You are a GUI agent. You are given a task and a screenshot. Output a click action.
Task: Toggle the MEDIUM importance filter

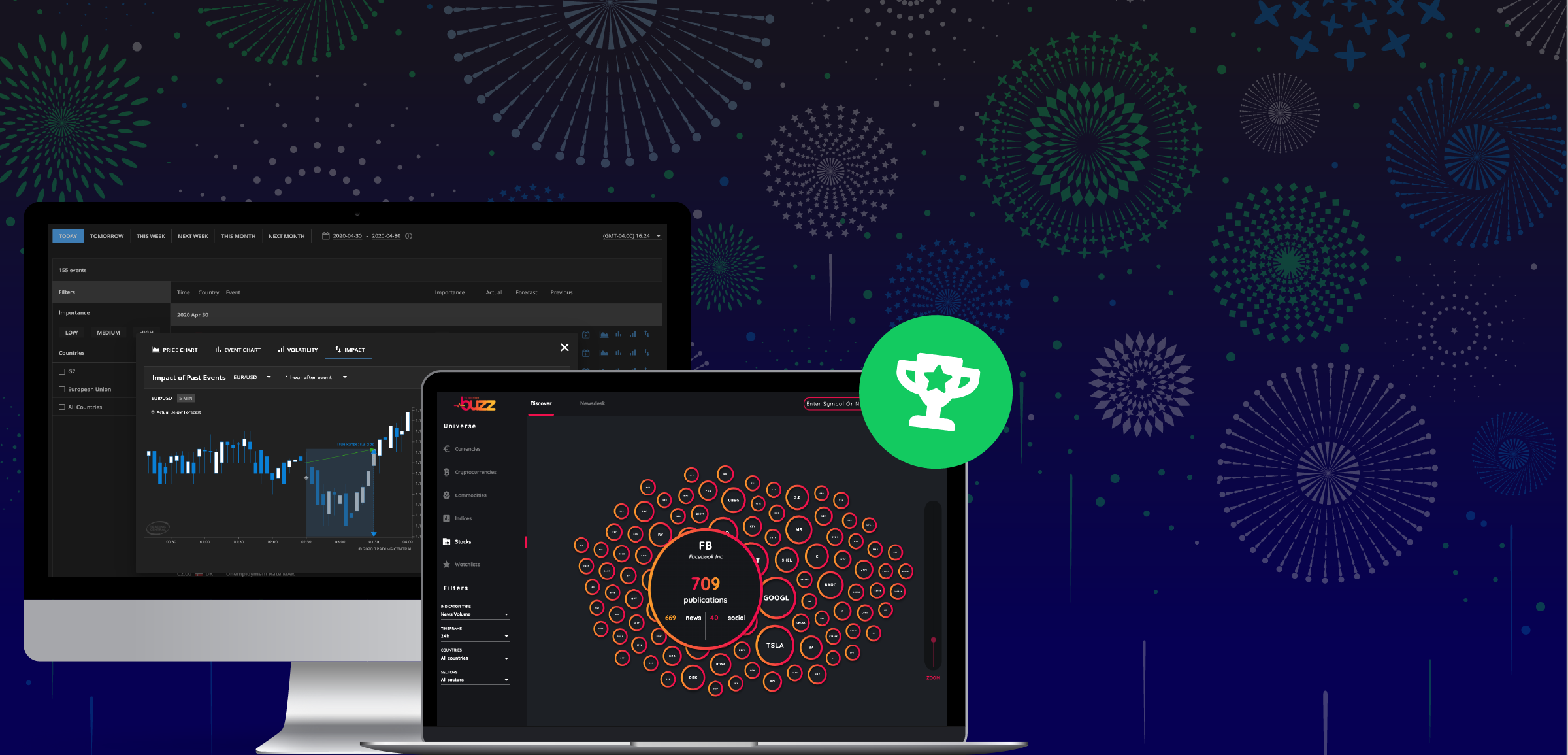[x=108, y=332]
